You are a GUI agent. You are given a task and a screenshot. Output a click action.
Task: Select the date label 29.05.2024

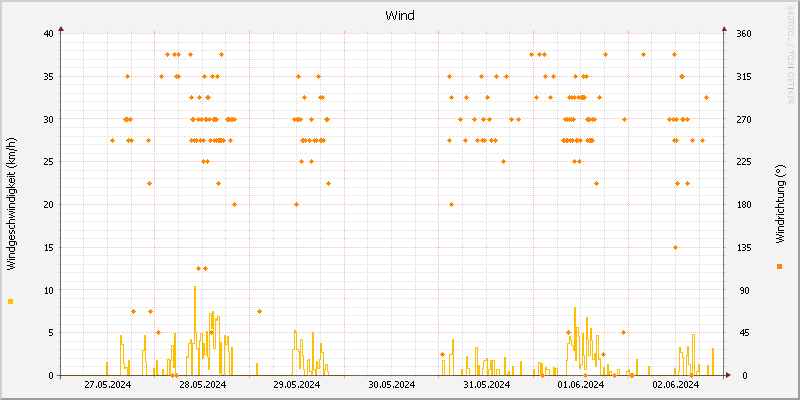[297, 385]
